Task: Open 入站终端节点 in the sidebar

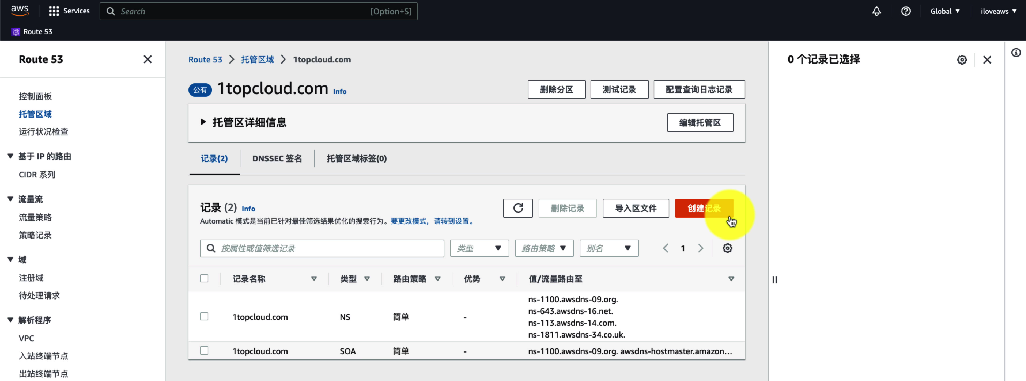Action: tap(44, 356)
